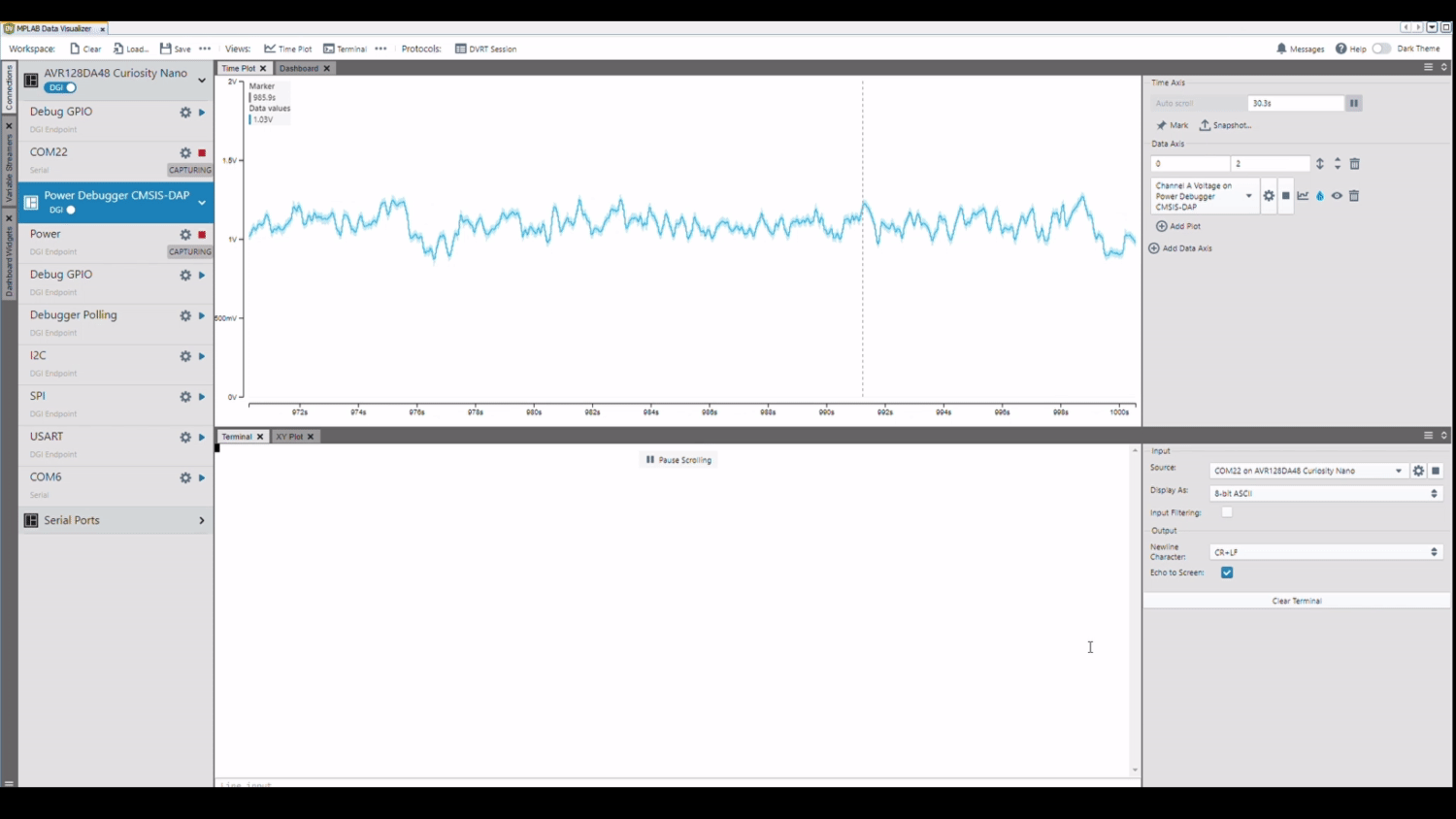1456x819 pixels.
Task: Open settings for the first Debug GPIO
Action: [x=185, y=113]
